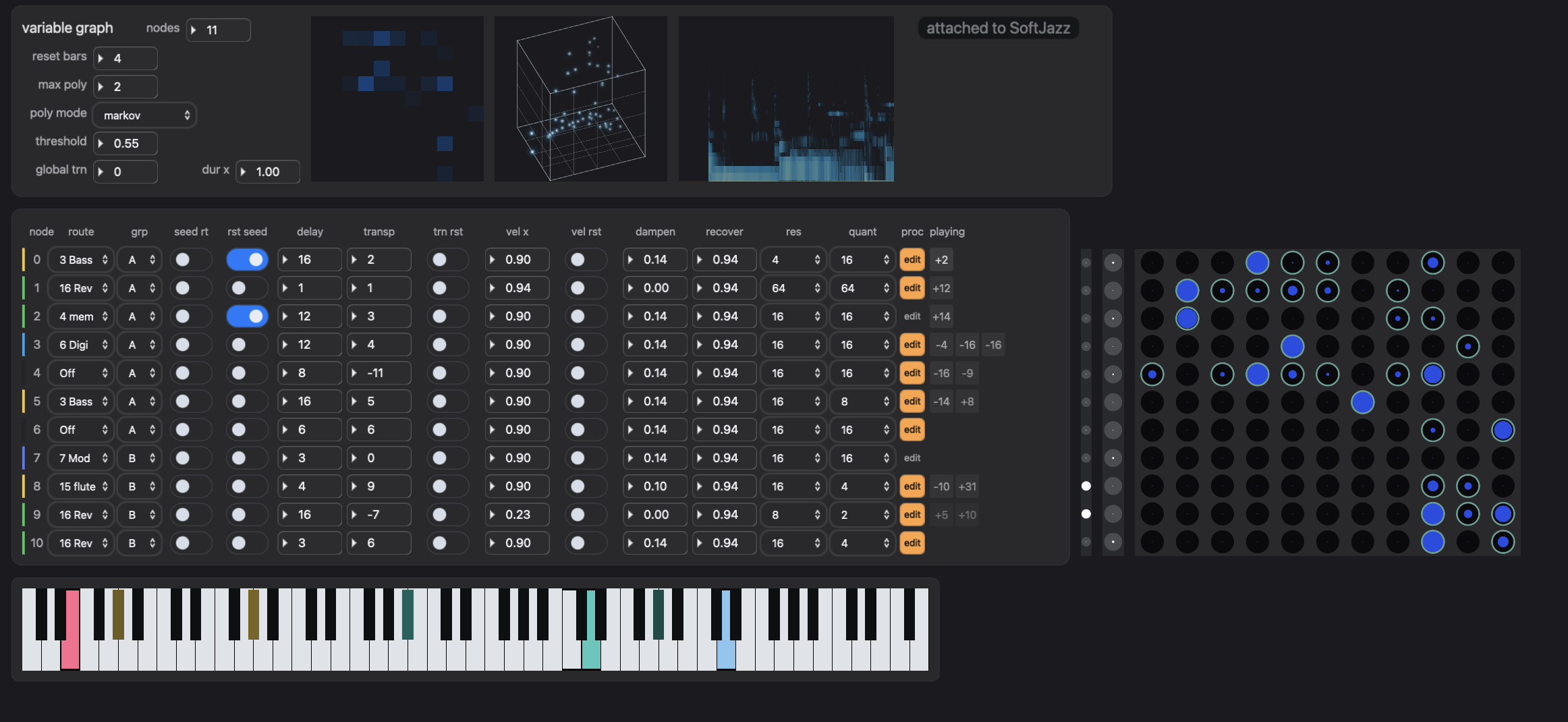Viewport: 1568px width, 722px height.
Task: Click edit button for node 8
Action: coord(912,487)
